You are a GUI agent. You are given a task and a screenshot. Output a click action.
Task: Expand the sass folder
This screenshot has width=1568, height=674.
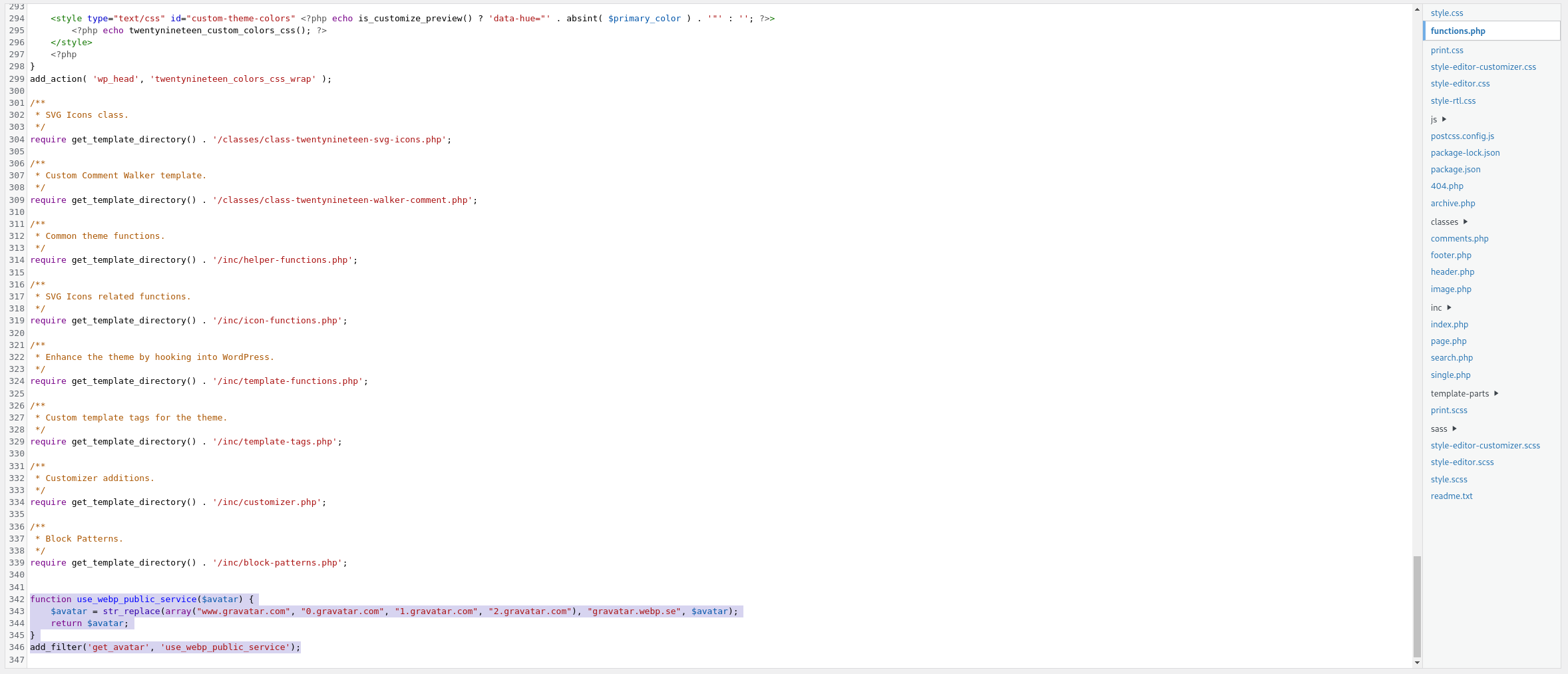tap(1441, 428)
